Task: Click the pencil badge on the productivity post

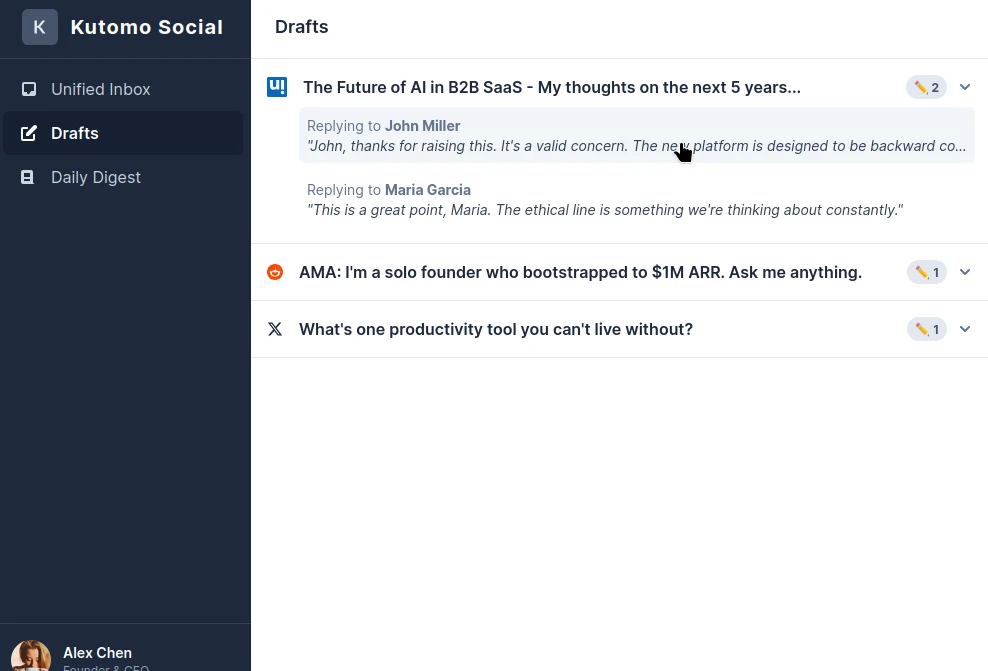Action: 926,329
